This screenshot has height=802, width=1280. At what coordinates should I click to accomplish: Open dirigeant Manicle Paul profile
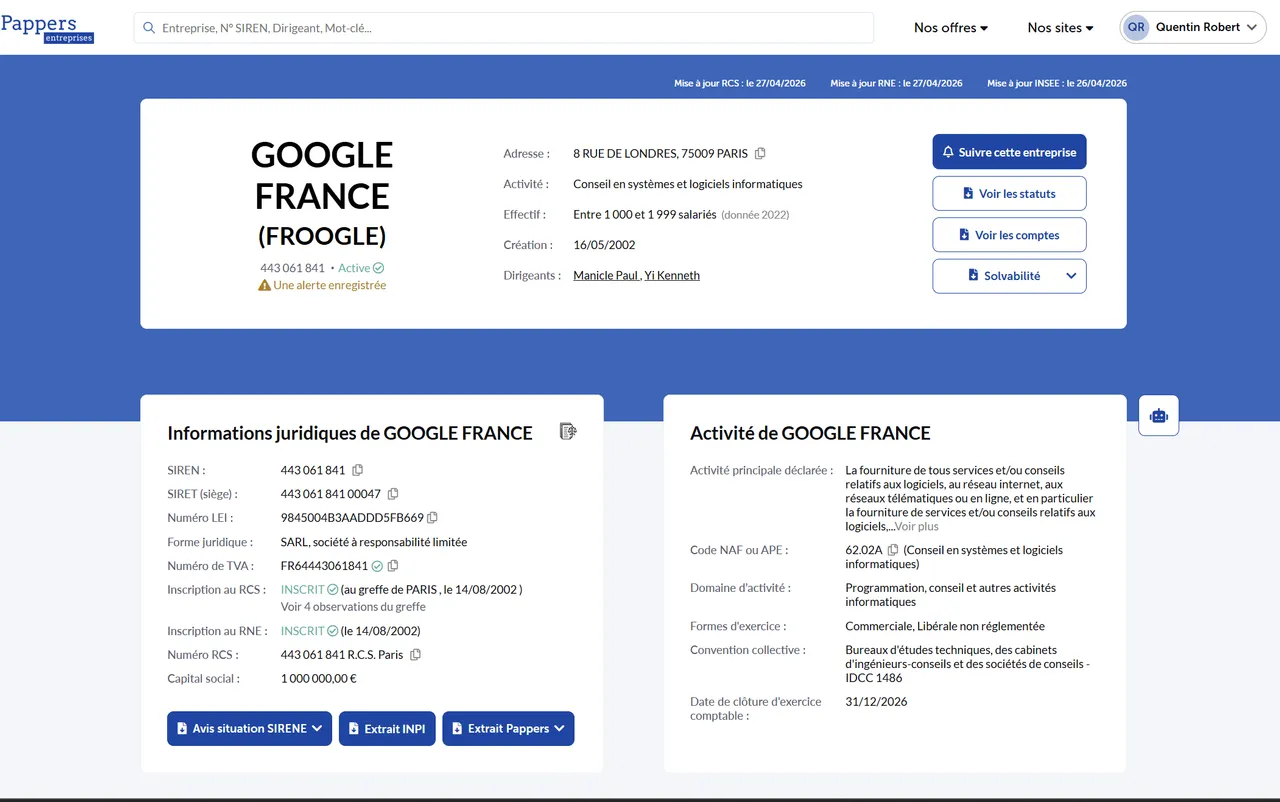coord(606,275)
